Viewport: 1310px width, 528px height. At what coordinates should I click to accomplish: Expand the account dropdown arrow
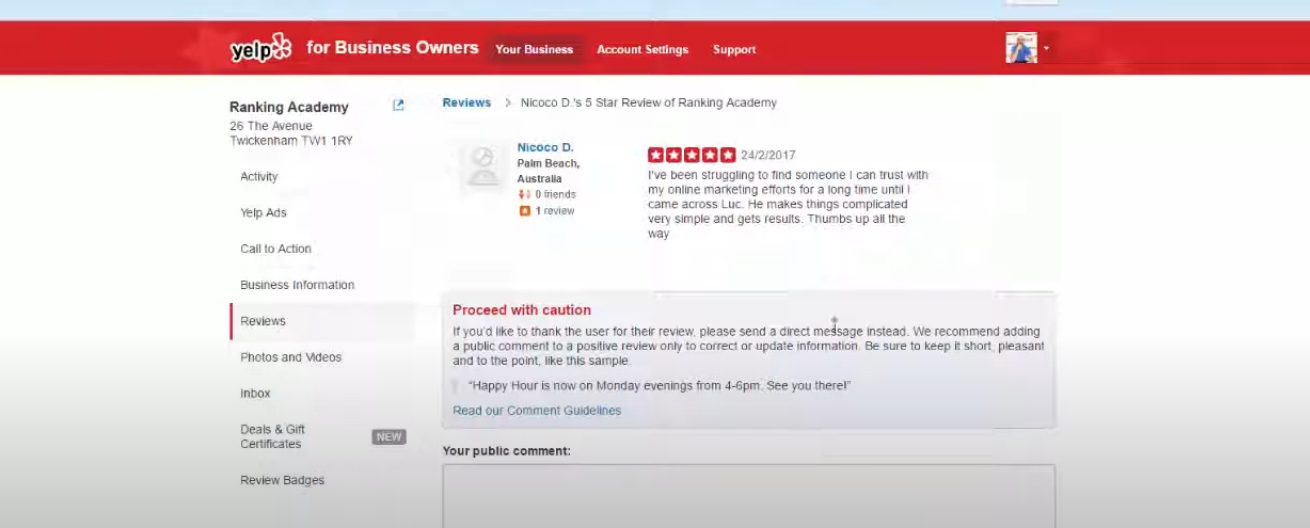1046,48
